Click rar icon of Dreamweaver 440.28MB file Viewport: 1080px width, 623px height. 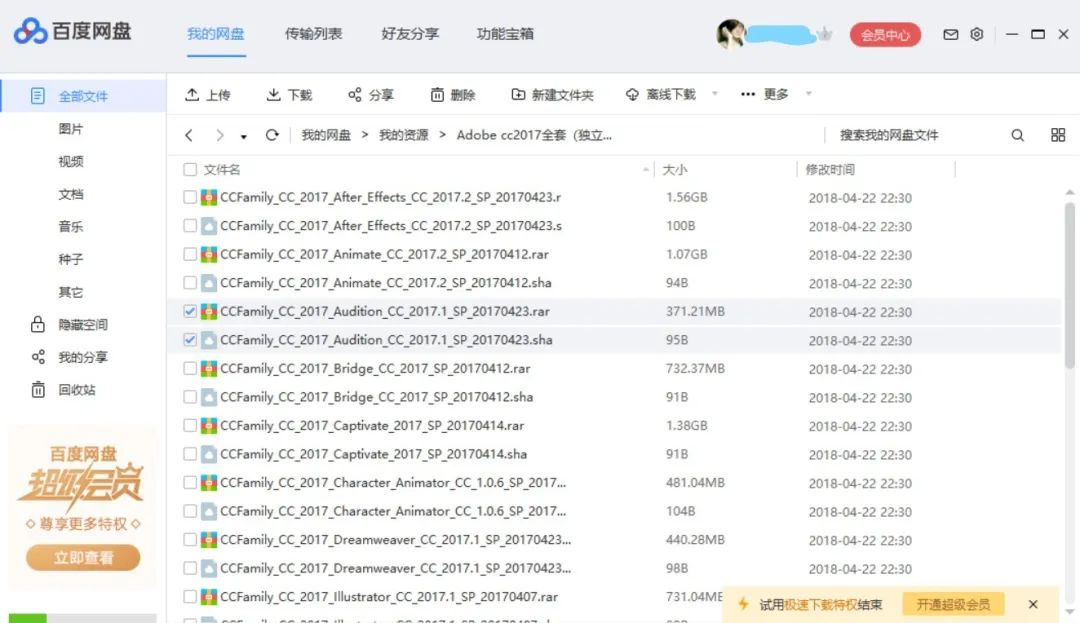tap(209, 540)
